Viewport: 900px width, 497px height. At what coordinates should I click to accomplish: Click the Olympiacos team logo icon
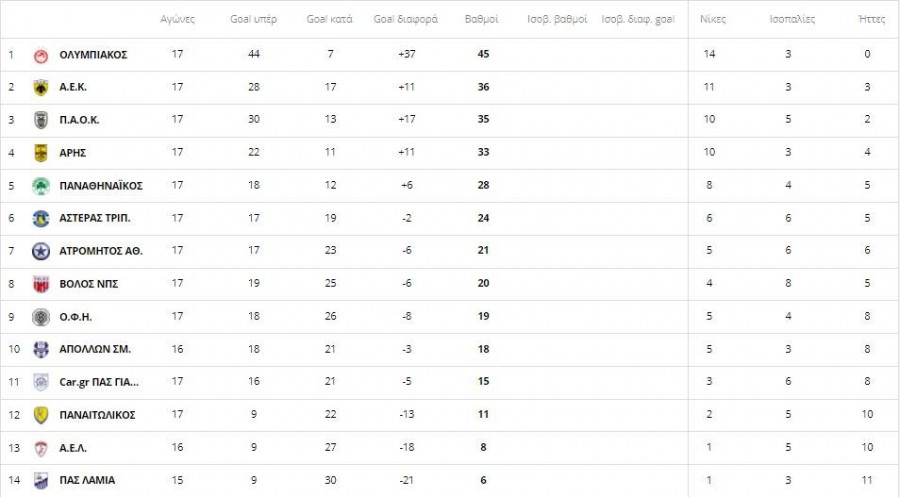coord(41,55)
